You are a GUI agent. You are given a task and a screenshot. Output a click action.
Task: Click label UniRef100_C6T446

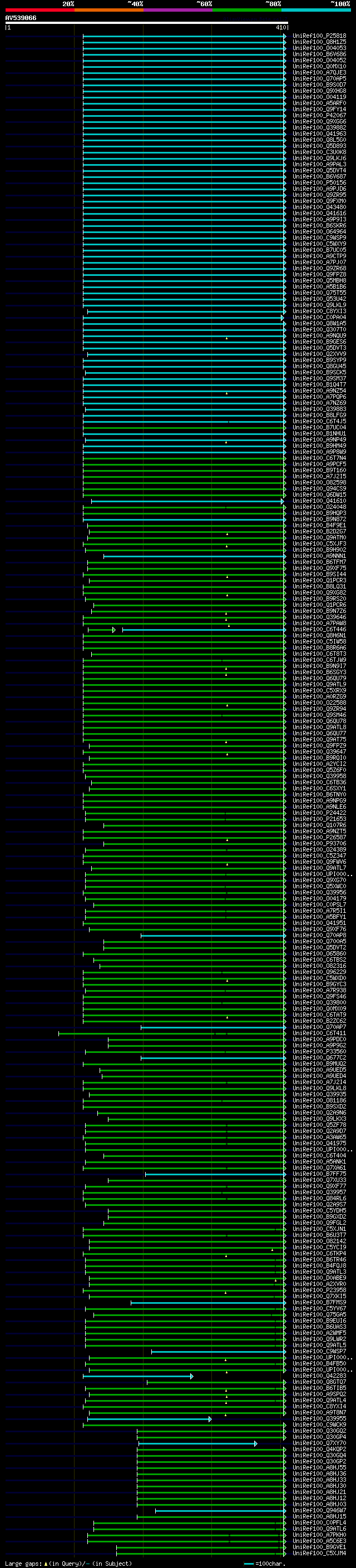click(x=319, y=630)
